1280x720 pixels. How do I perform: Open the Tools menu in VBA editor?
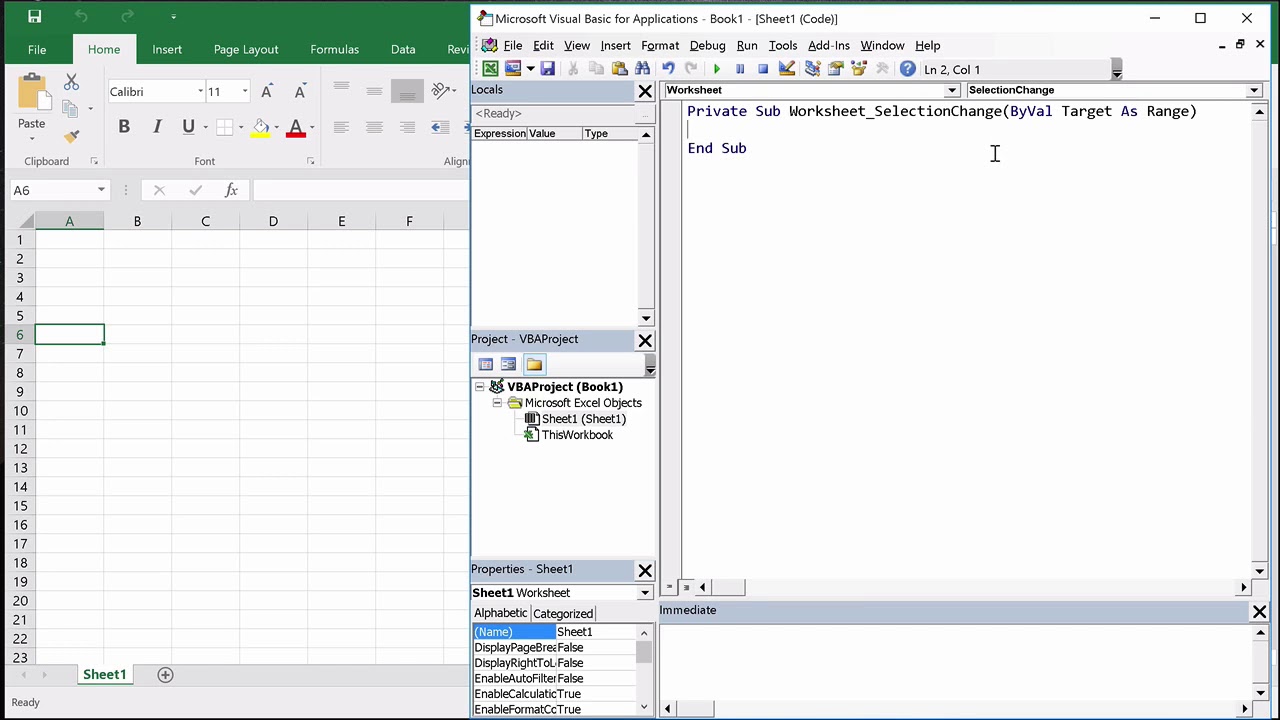pyautogui.click(x=783, y=45)
